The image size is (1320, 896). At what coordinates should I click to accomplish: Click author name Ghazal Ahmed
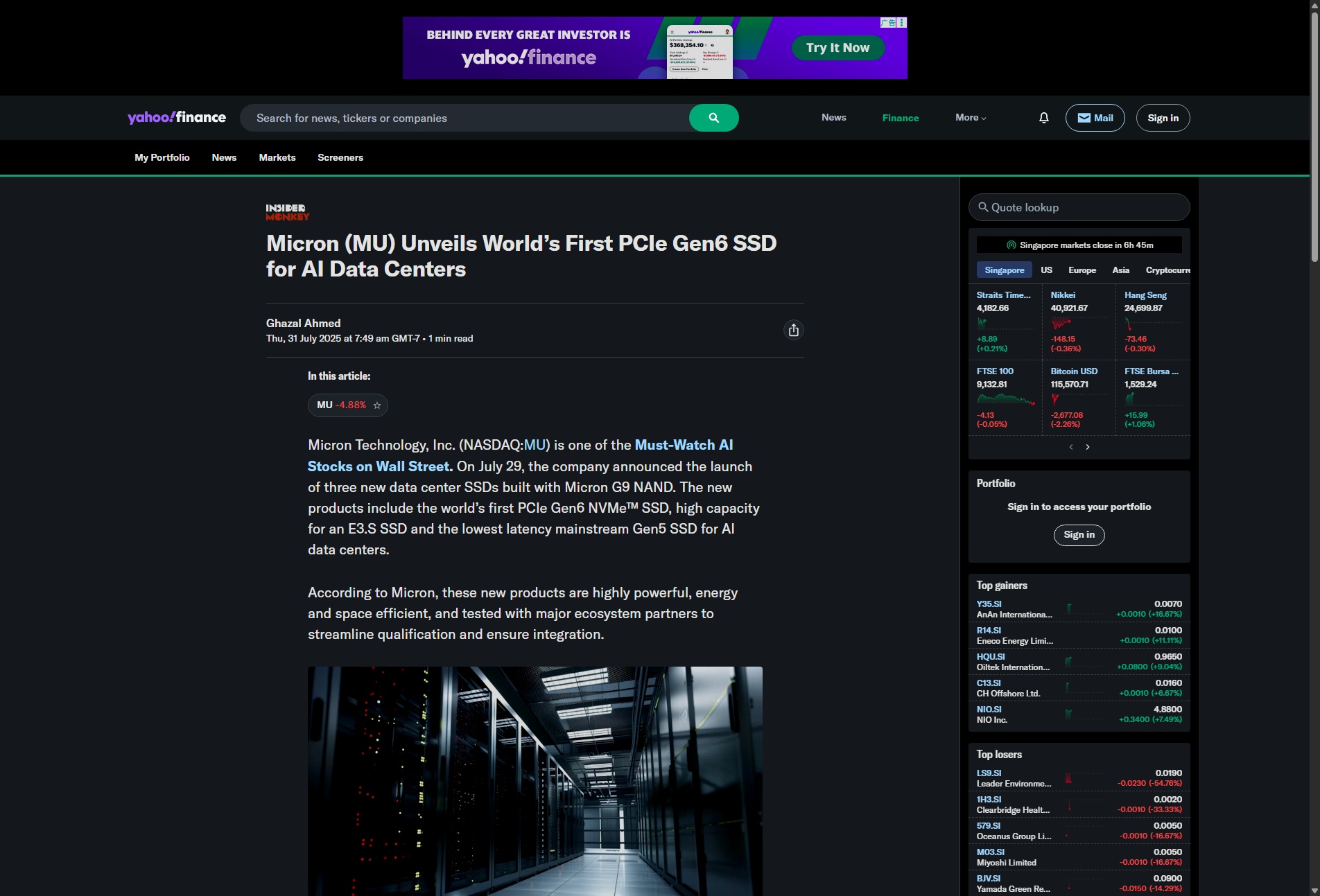pos(303,323)
